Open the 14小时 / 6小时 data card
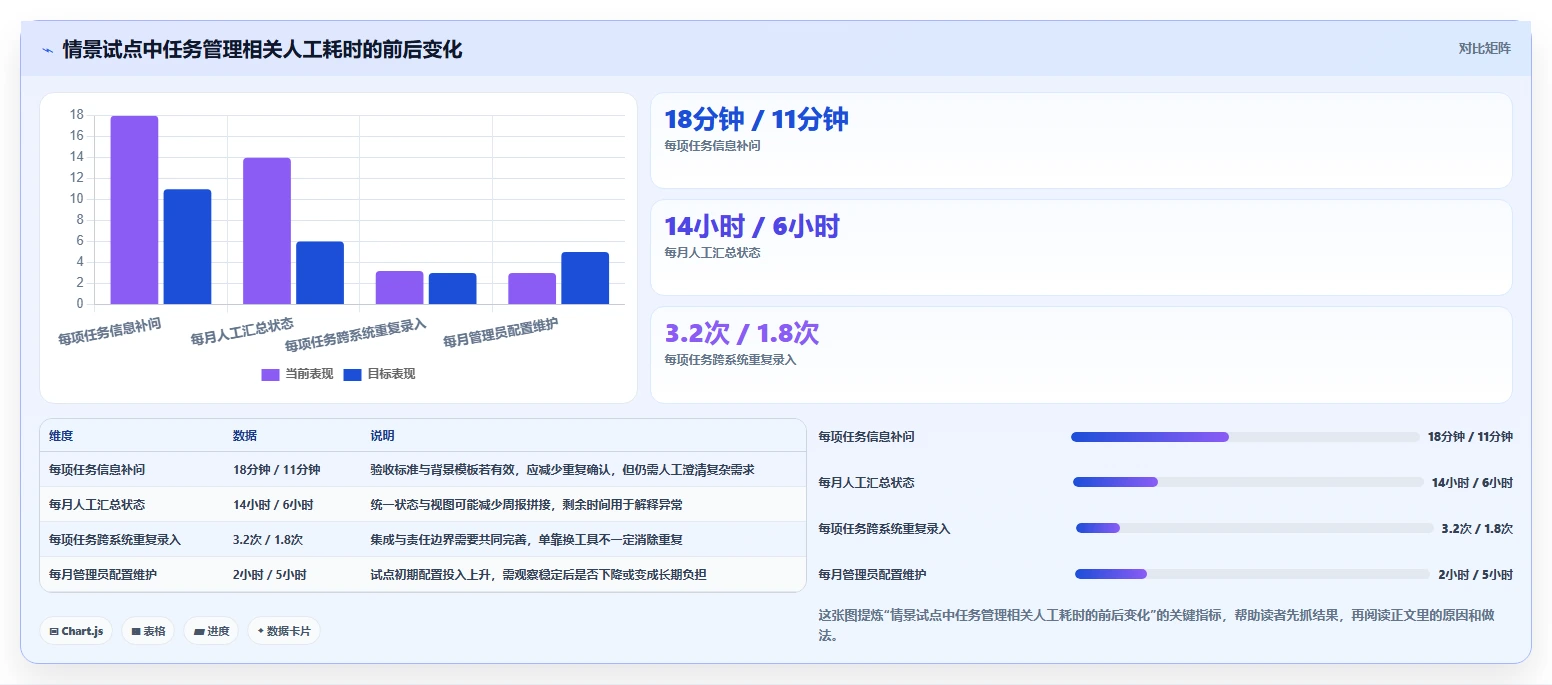This screenshot has width=1552, height=685. tap(1081, 247)
